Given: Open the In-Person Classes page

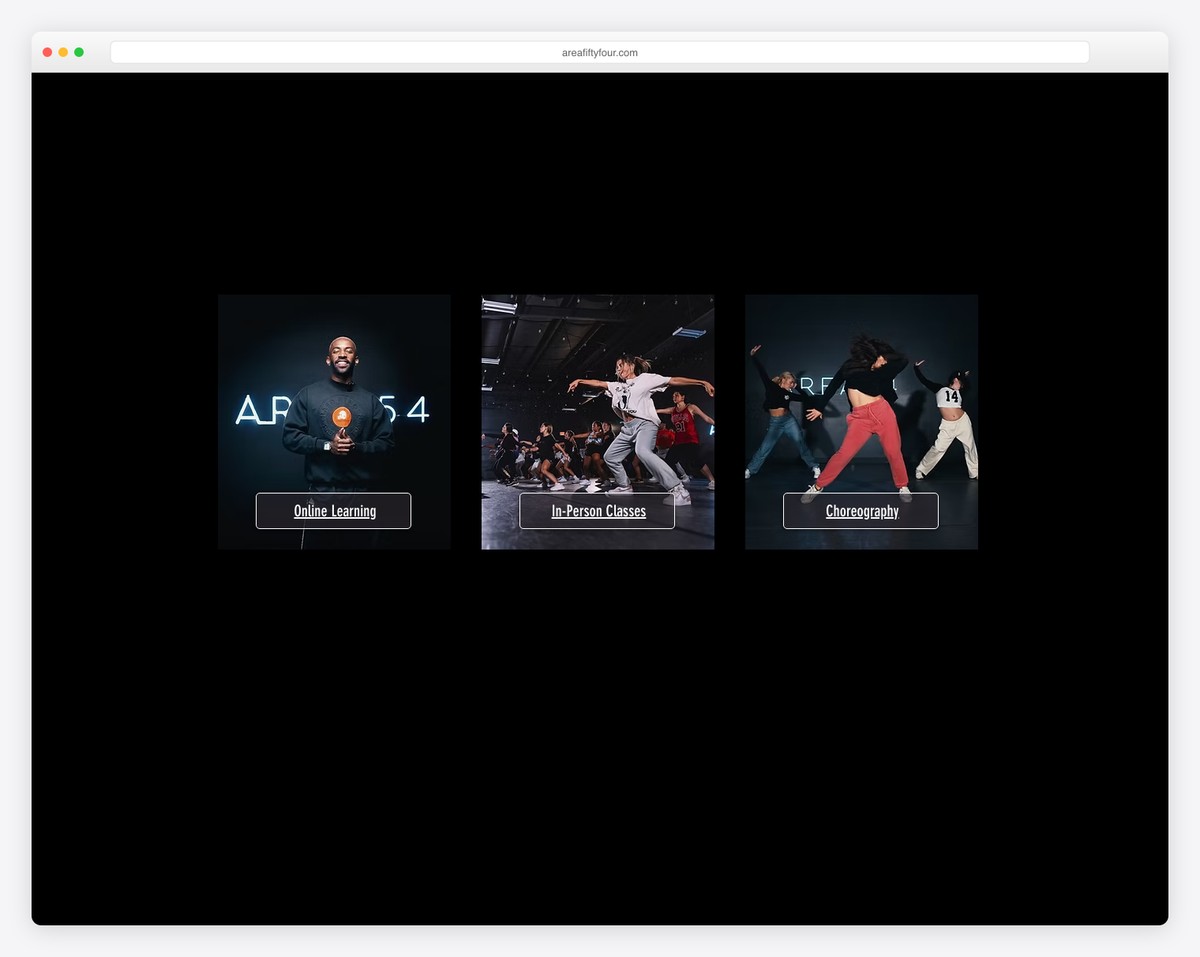Looking at the screenshot, I should [597, 510].
